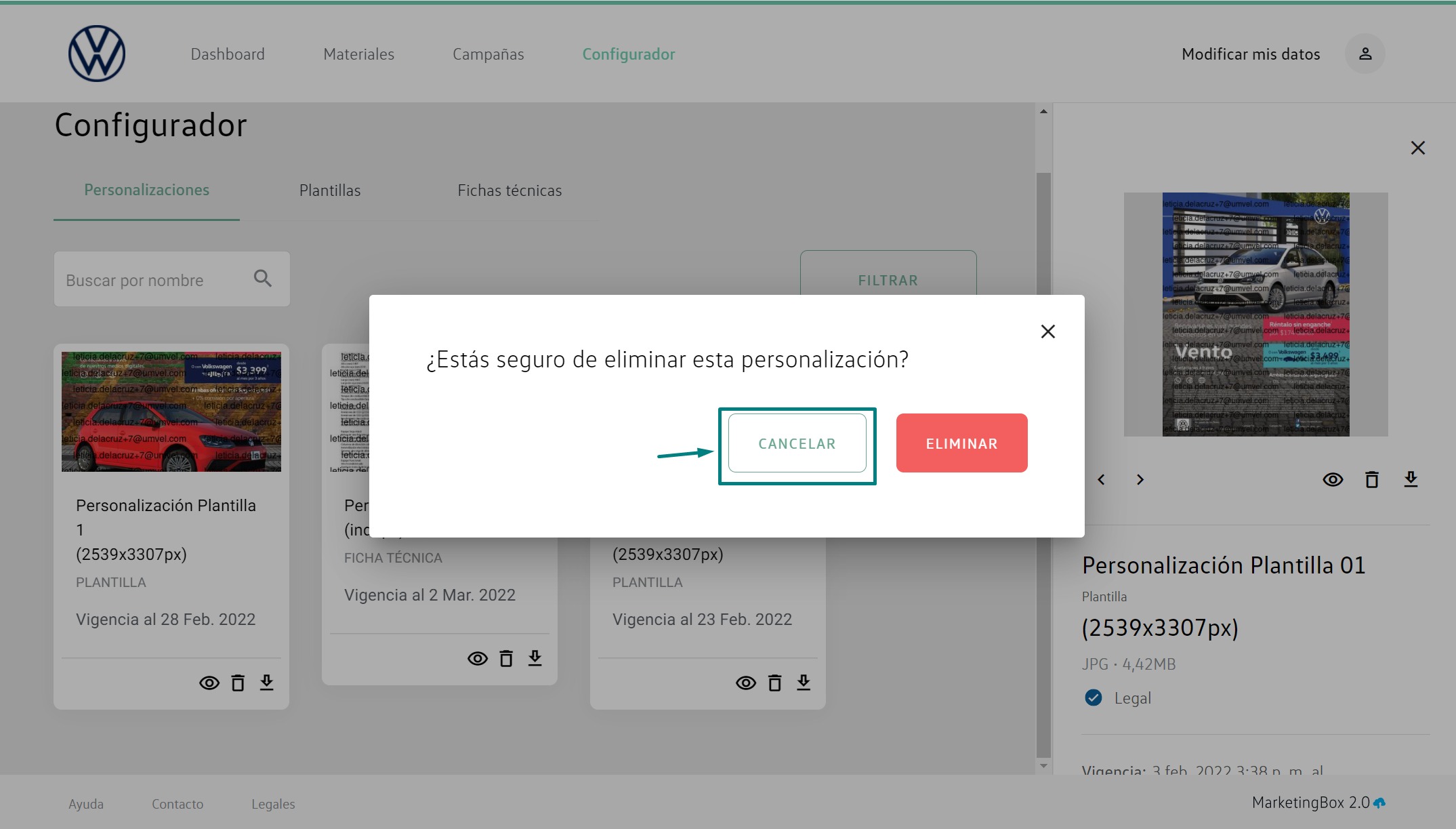This screenshot has width=1456, height=829.
Task: Open the user profile icon
Action: click(x=1365, y=54)
